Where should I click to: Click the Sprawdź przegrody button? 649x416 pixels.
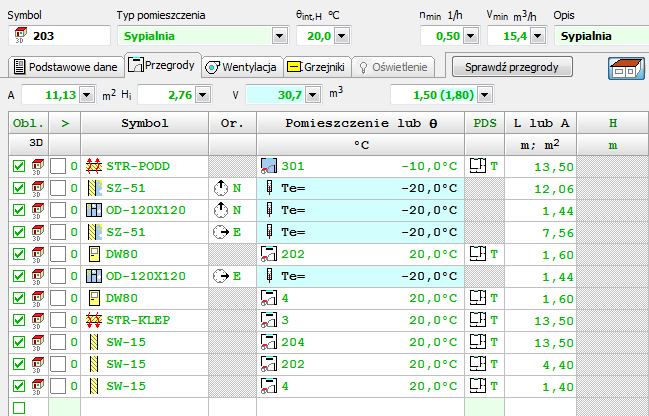point(512,67)
